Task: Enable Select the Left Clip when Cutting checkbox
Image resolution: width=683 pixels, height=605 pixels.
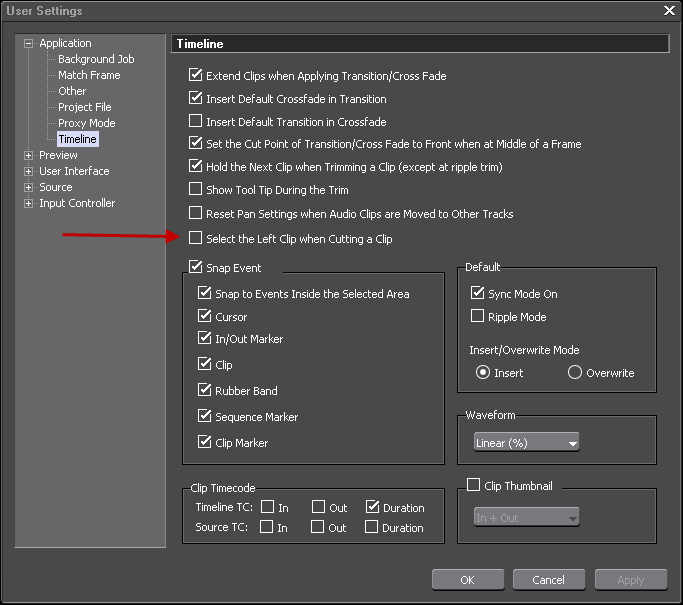Action: pos(196,239)
